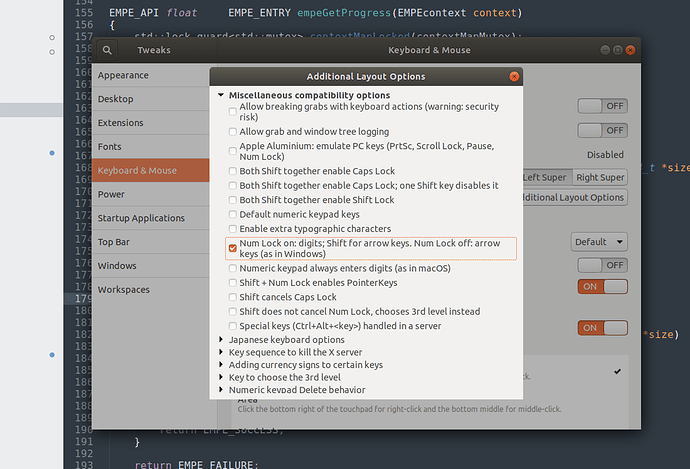
Task: Uncheck Num Lock on digits option
Action: pyautogui.click(x=233, y=248)
